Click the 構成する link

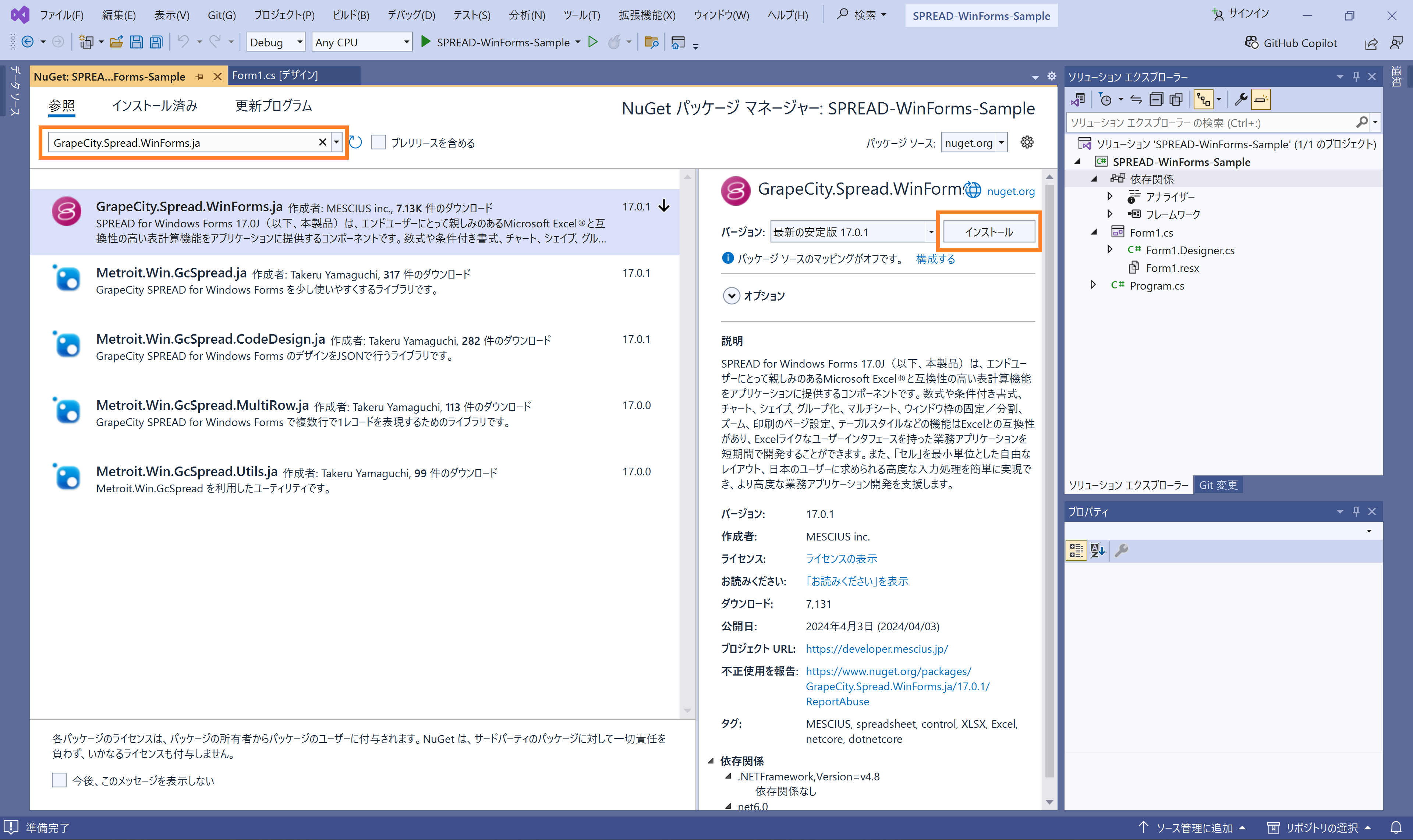click(x=935, y=259)
